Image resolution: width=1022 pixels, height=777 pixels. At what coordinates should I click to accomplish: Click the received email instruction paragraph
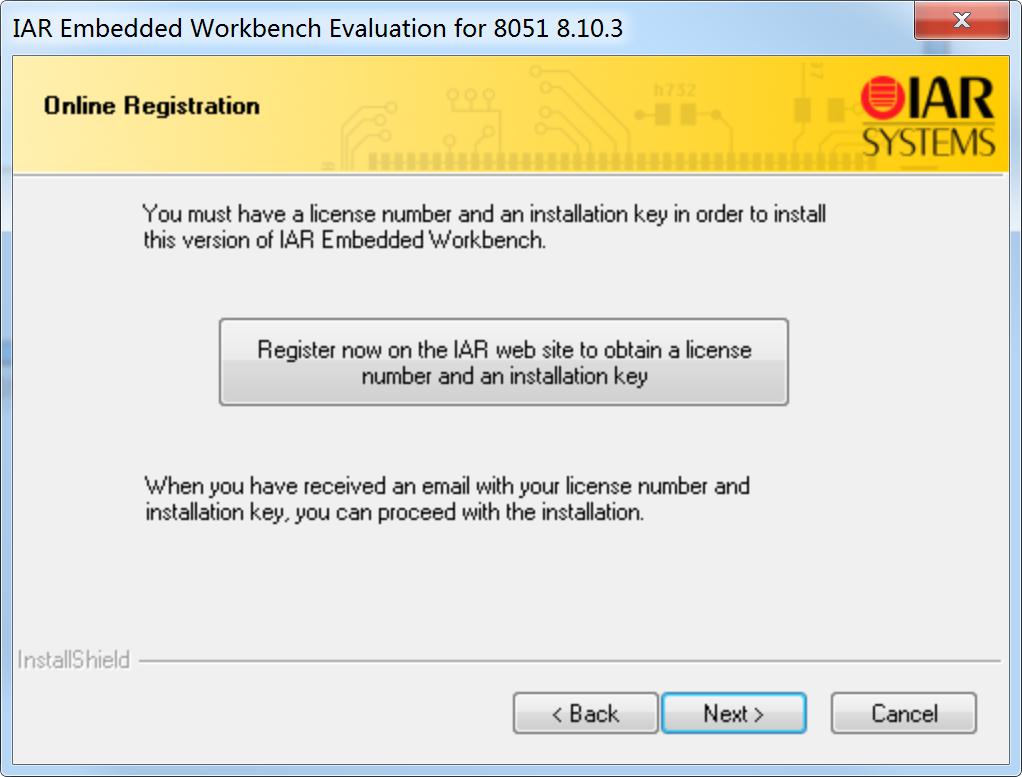point(446,499)
